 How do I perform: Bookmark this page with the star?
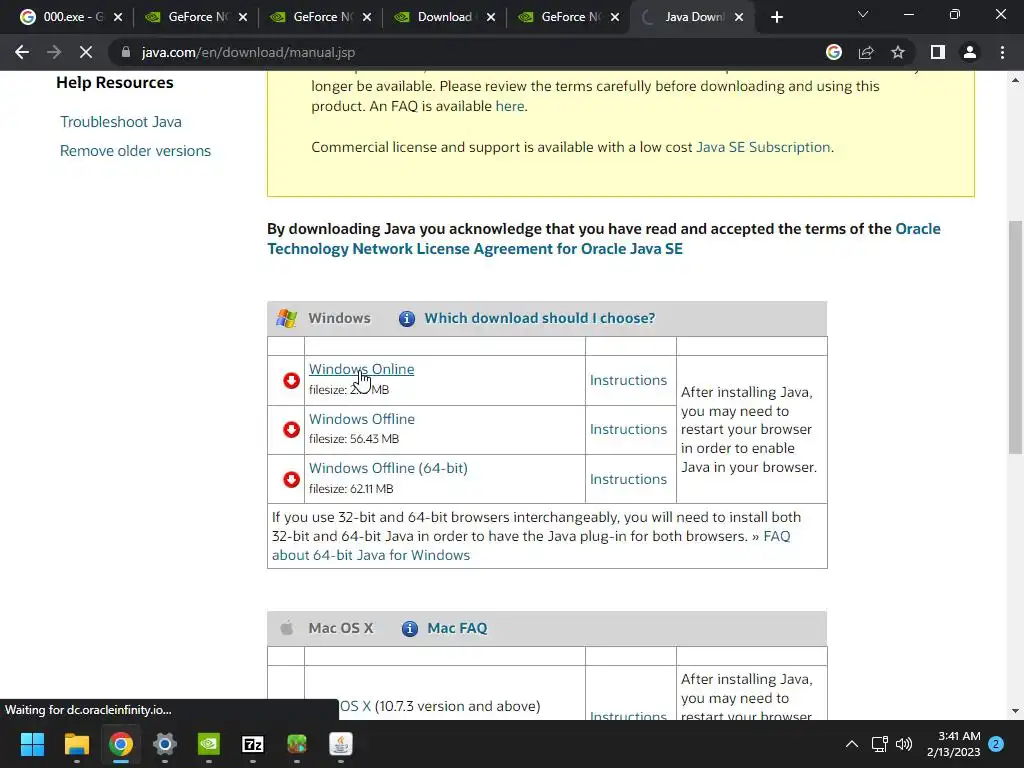coord(898,52)
